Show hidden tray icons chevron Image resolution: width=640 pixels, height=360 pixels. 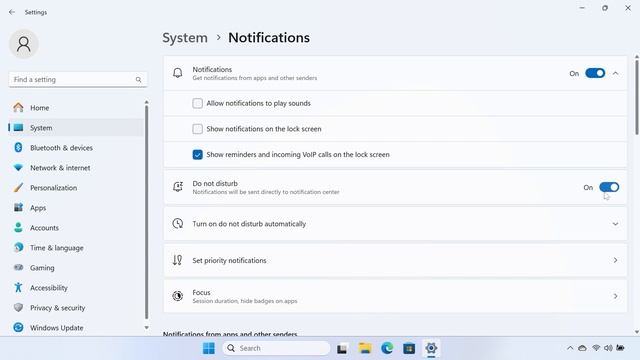[570, 348]
